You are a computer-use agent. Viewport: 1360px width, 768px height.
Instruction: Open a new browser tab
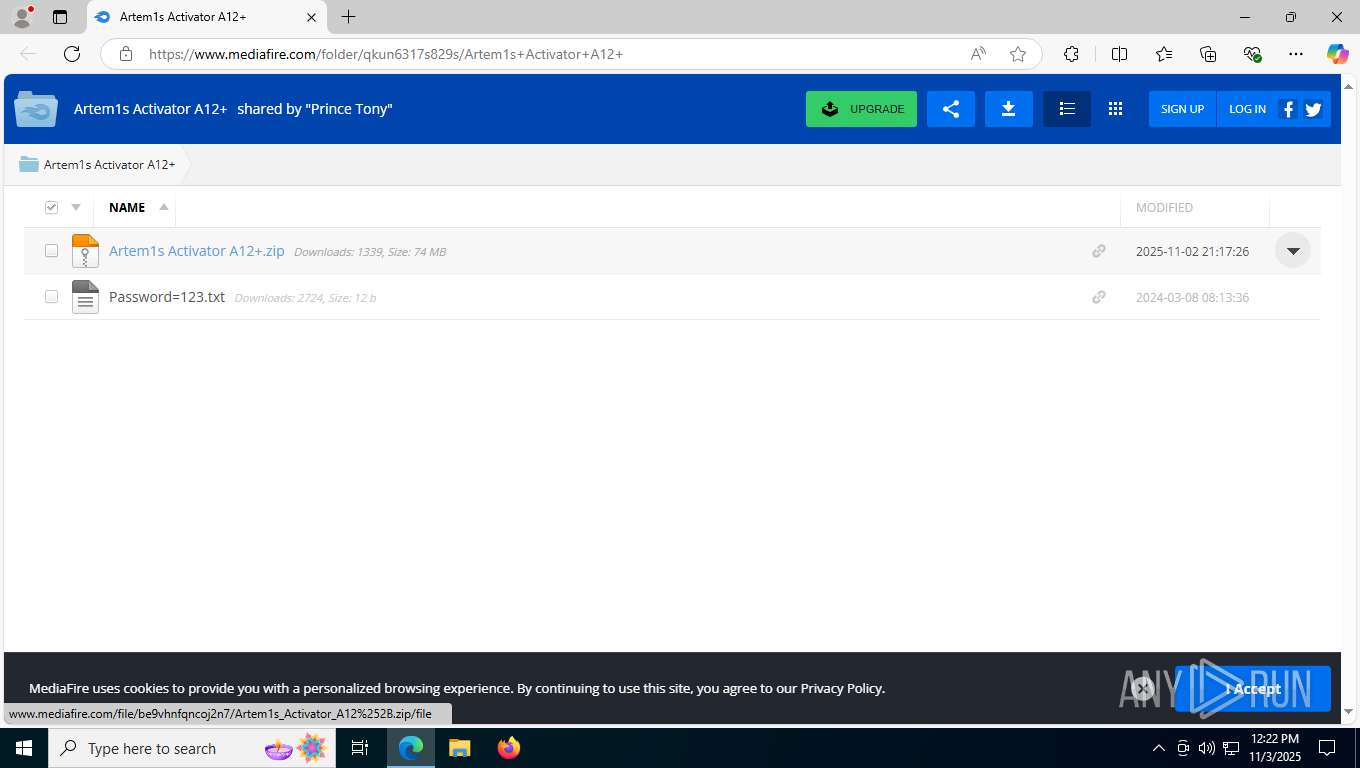tap(348, 17)
